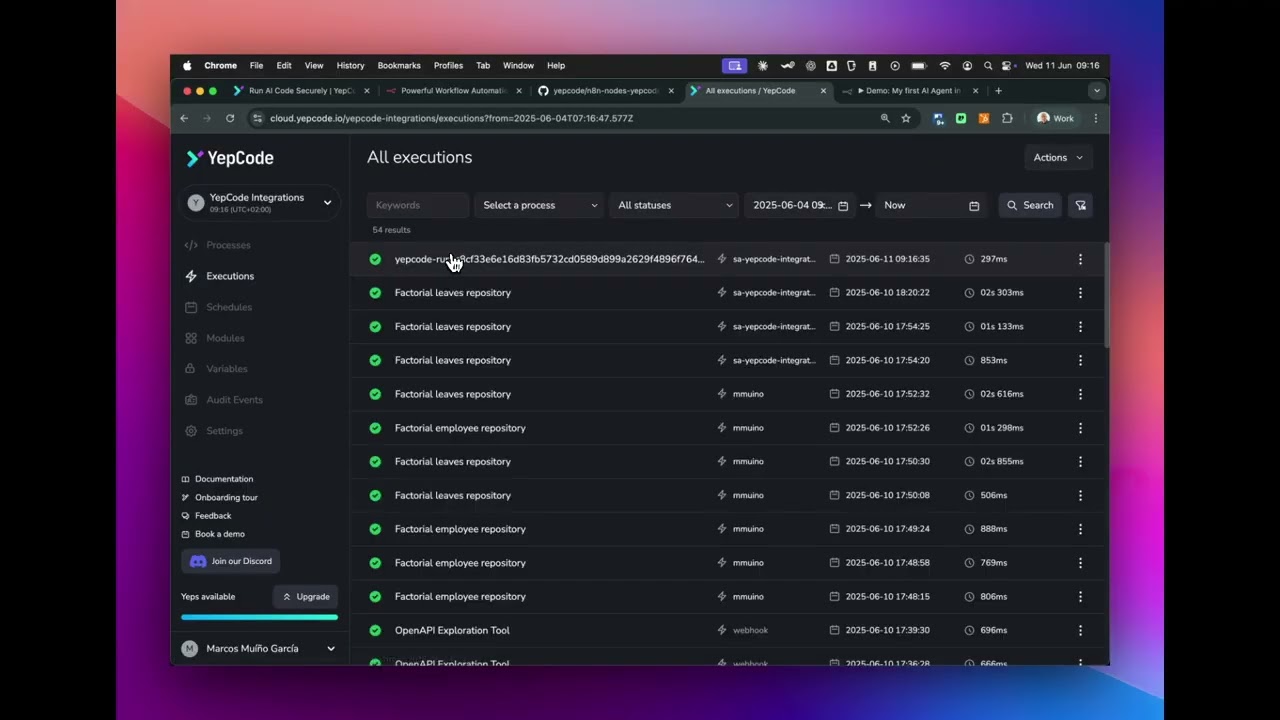Viewport: 1280px width, 720px height.
Task: Click Chrome back arrow
Action: pos(184,118)
